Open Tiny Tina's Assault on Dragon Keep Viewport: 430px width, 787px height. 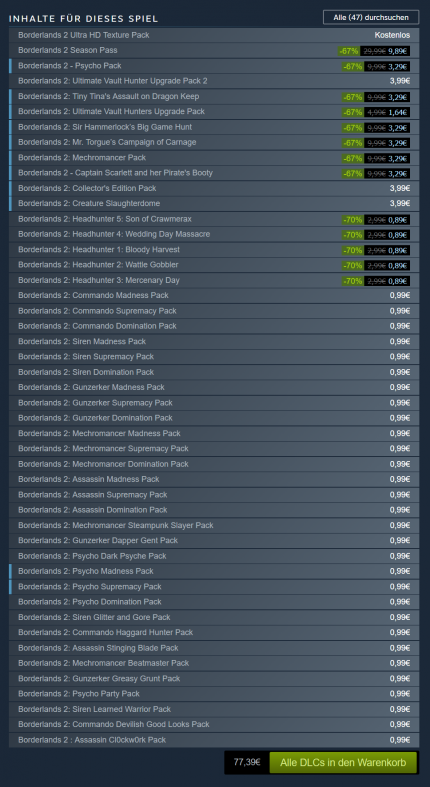[x=214, y=96]
